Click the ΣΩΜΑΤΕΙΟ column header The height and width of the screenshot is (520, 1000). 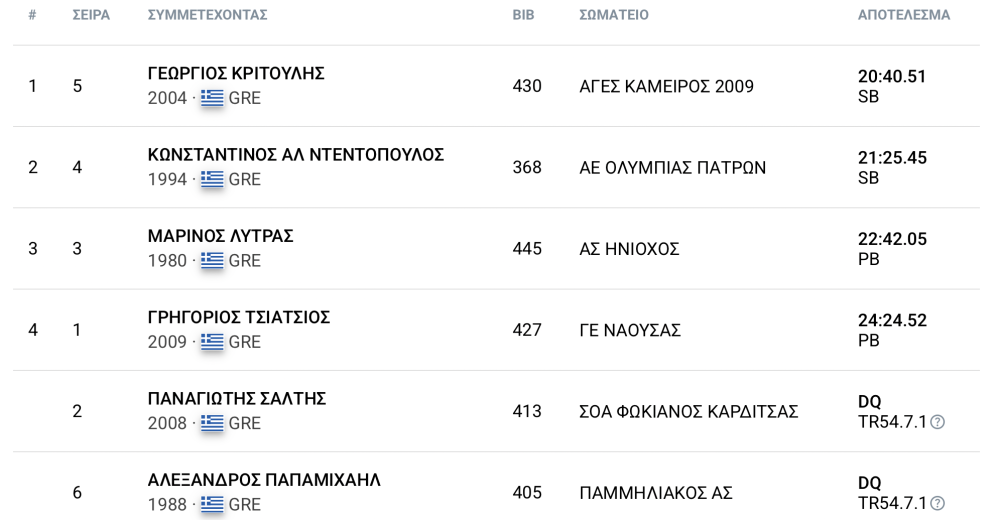click(x=614, y=15)
